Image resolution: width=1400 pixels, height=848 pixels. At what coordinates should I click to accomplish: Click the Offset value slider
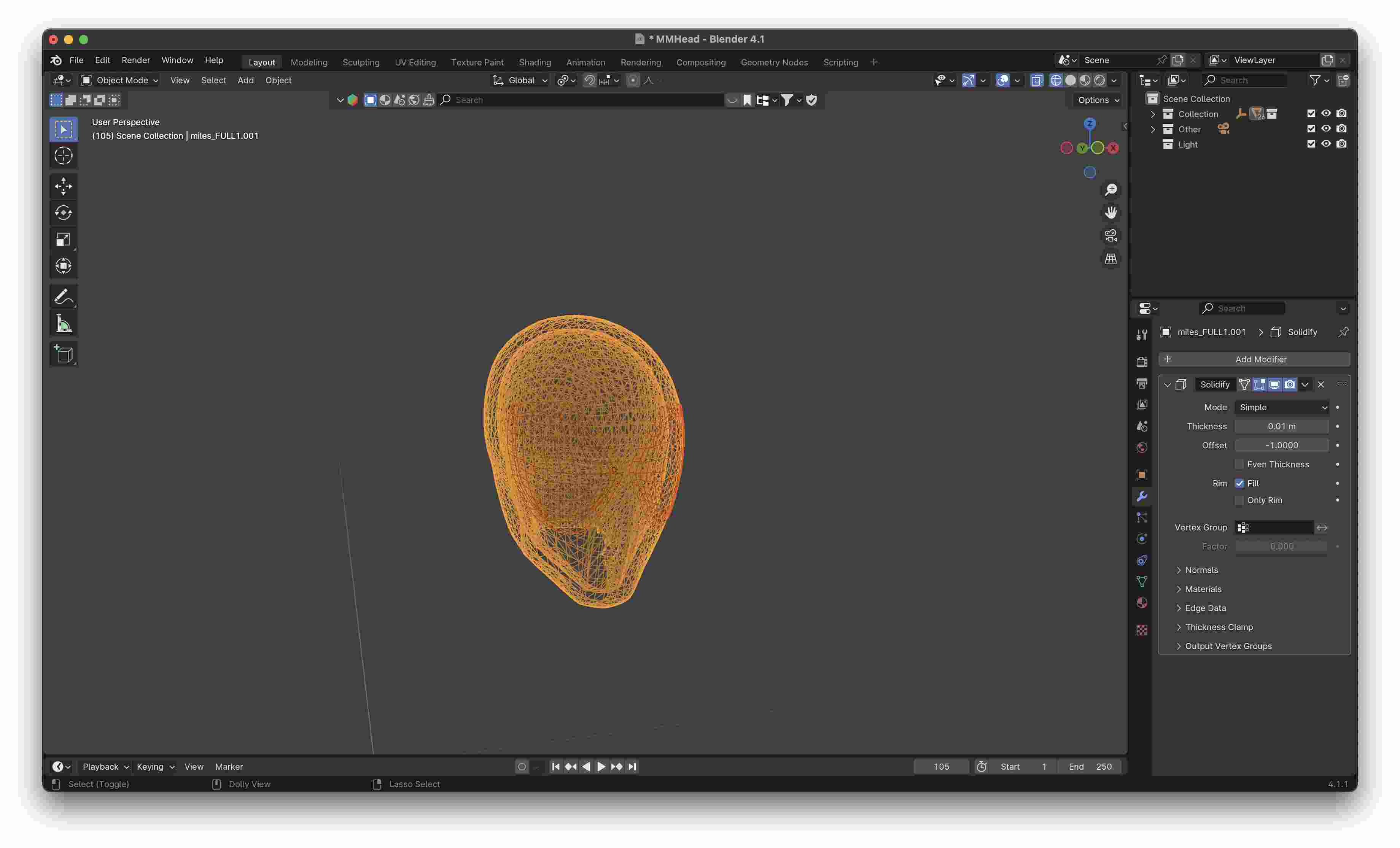(x=1282, y=445)
